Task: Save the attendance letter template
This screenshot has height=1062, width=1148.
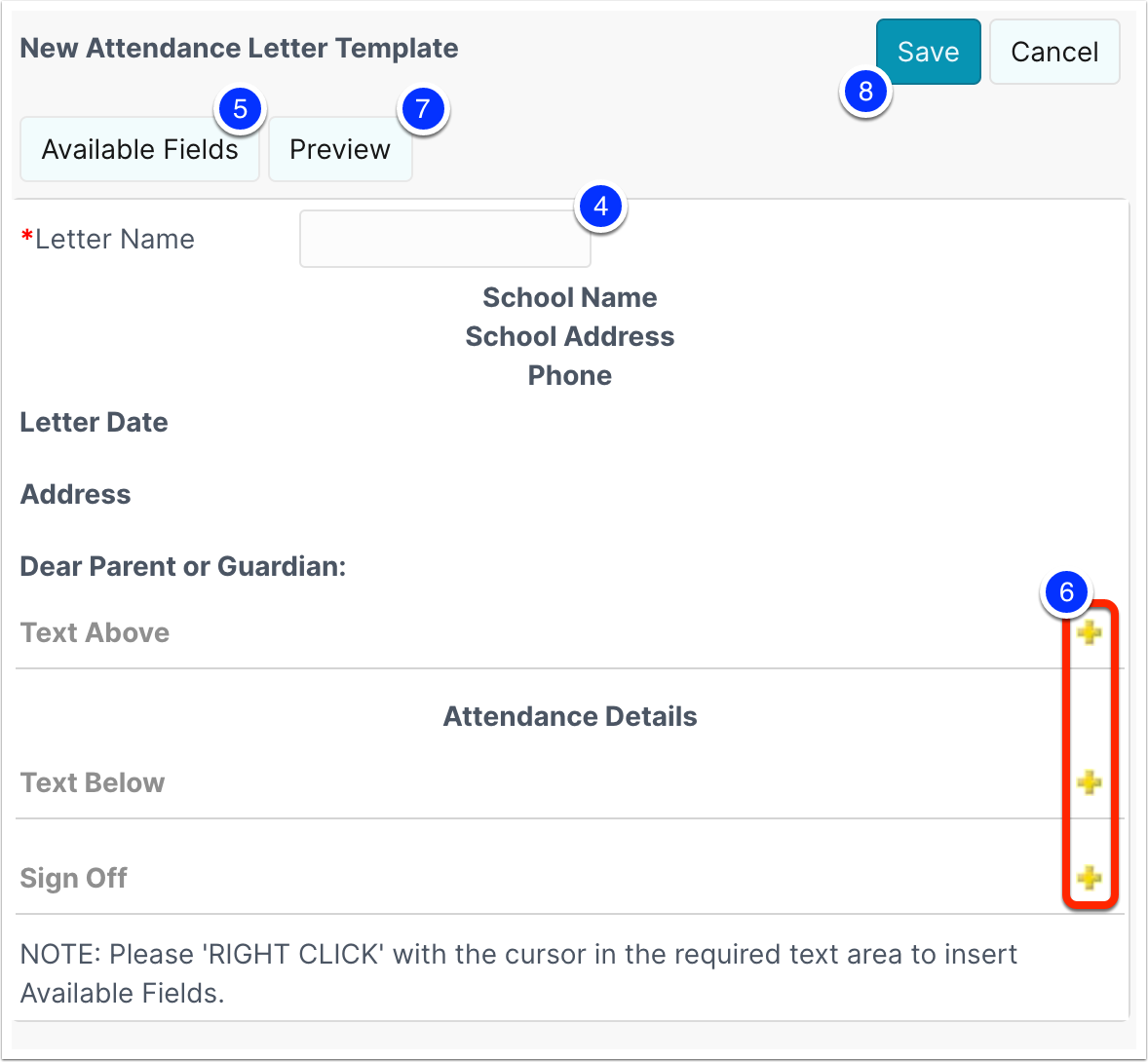Action: (x=929, y=52)
